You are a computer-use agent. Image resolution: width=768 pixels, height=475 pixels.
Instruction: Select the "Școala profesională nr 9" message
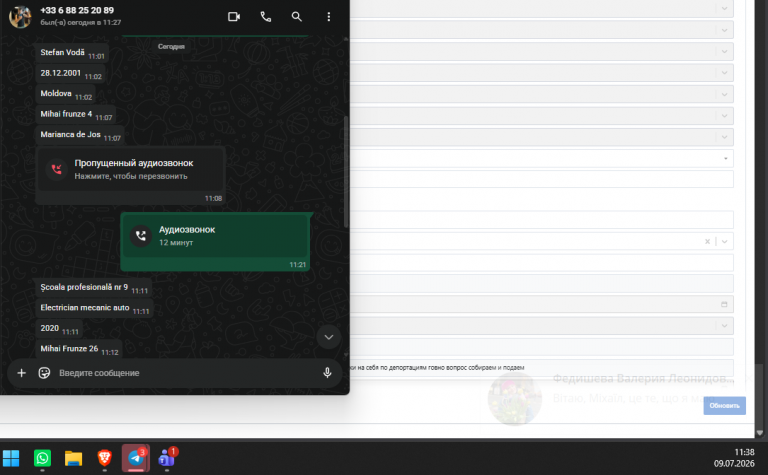94,288
